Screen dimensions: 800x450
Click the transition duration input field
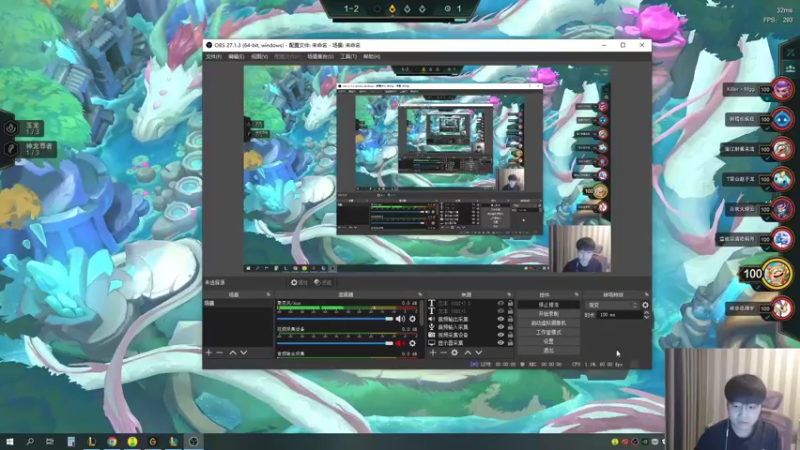[x=619, y=315]
